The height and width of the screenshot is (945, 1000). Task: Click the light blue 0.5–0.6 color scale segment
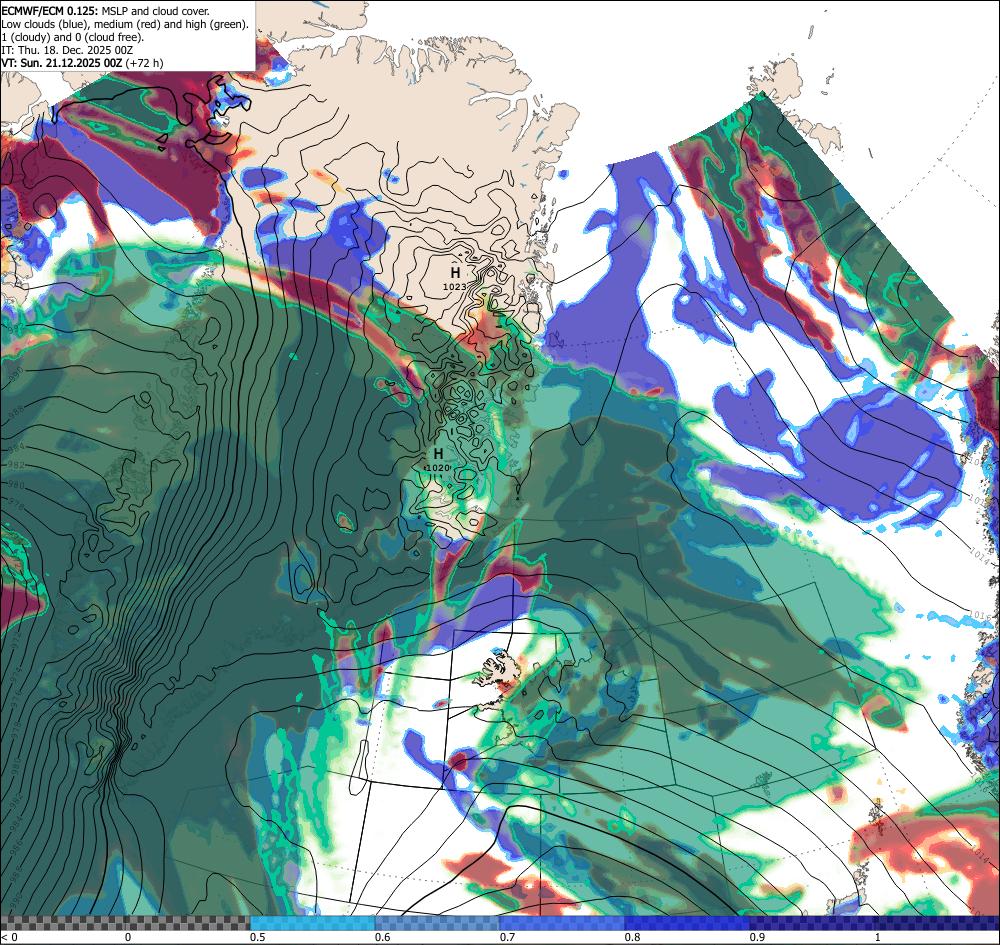click(x=312, y=923)
